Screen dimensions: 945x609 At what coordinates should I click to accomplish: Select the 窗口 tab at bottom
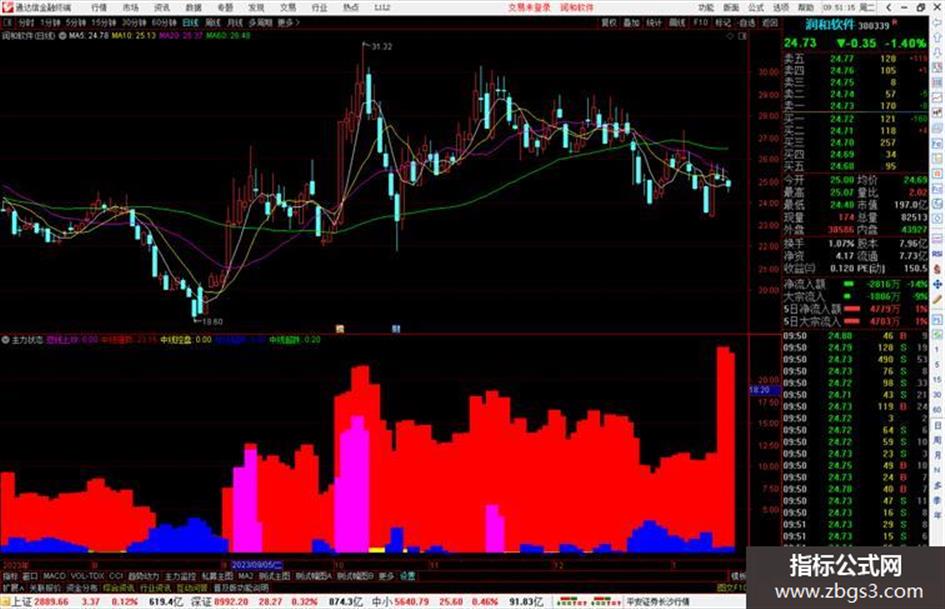tap(30, 576)
